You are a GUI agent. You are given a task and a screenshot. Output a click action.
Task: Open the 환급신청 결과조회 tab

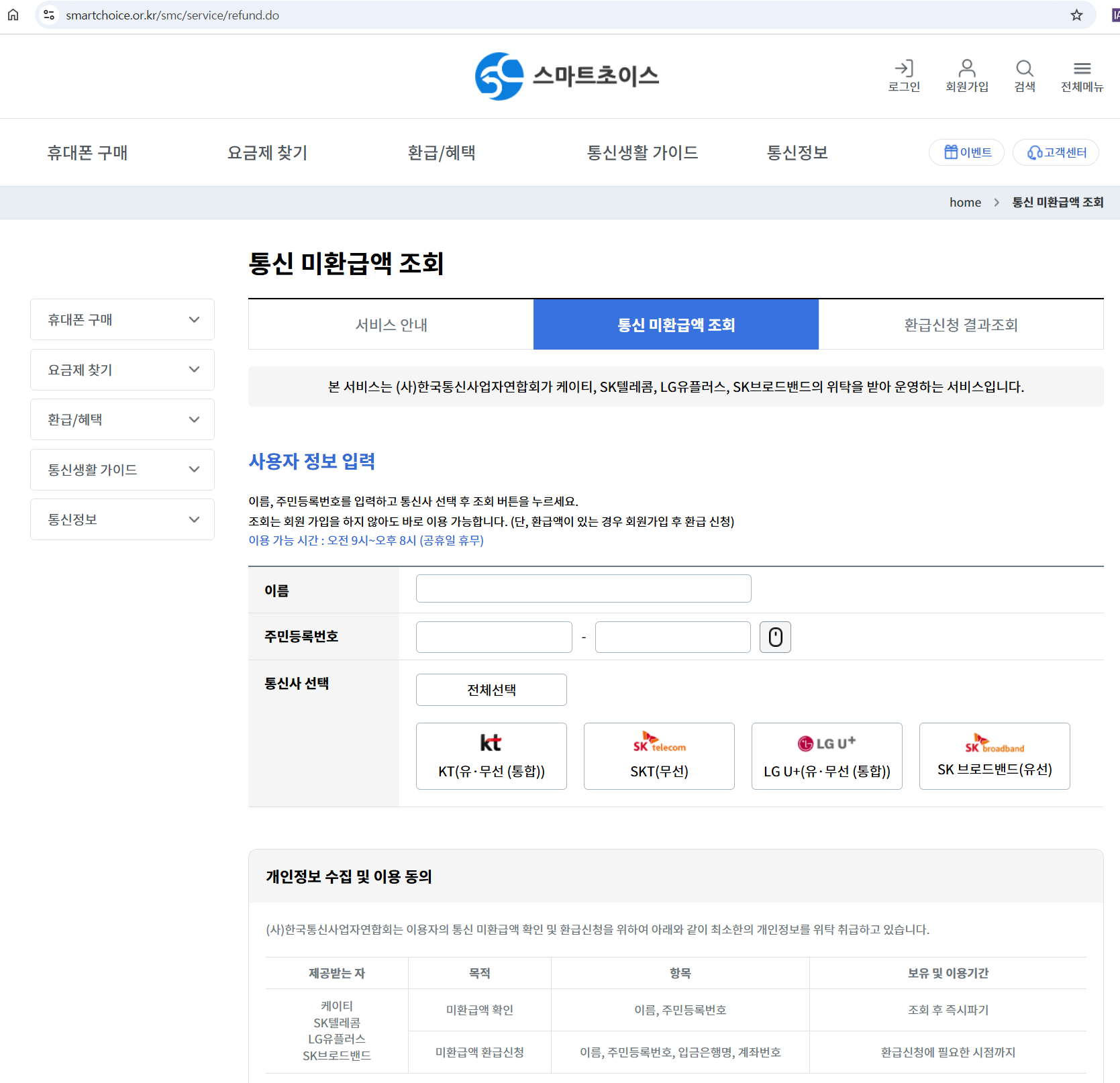coord(961,324)
